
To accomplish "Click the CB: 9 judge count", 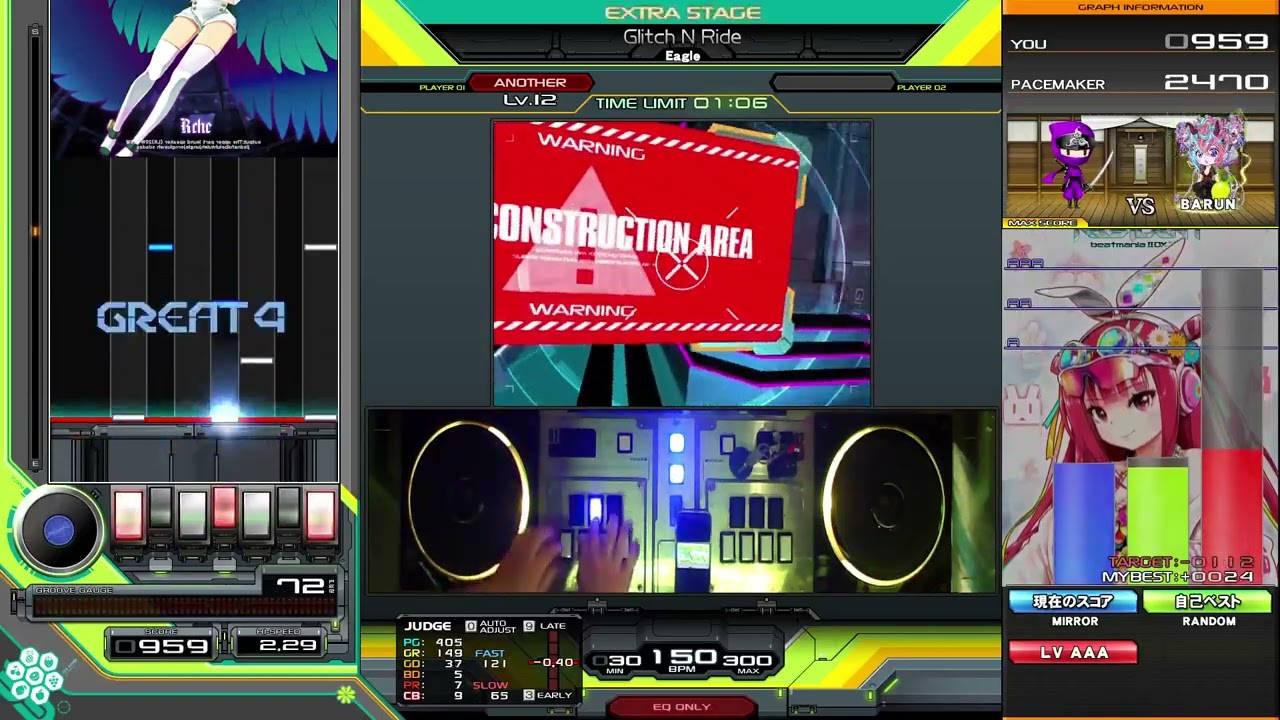I will tap(433, 695).
